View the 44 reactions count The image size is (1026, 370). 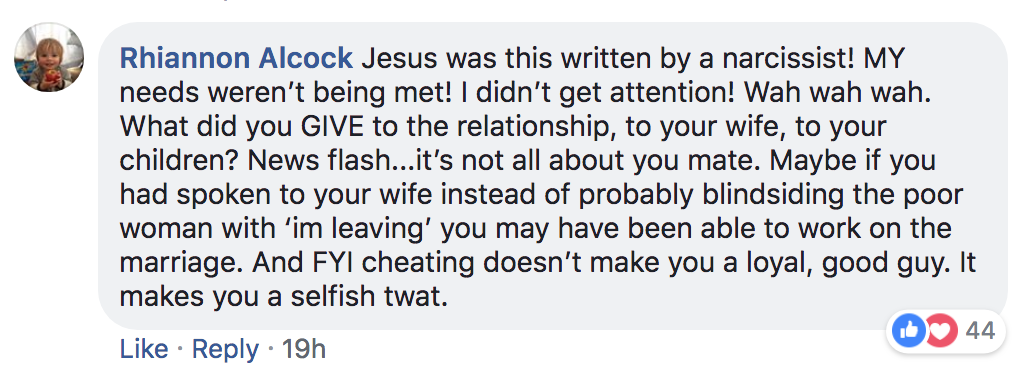click(x=980, y=331)
